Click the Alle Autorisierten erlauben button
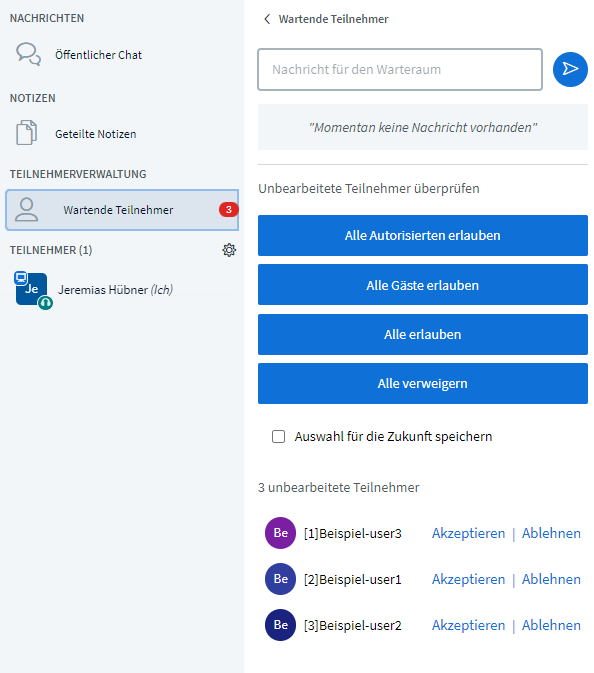The width and height of the screenshot is (594, 673). (423, 236)
